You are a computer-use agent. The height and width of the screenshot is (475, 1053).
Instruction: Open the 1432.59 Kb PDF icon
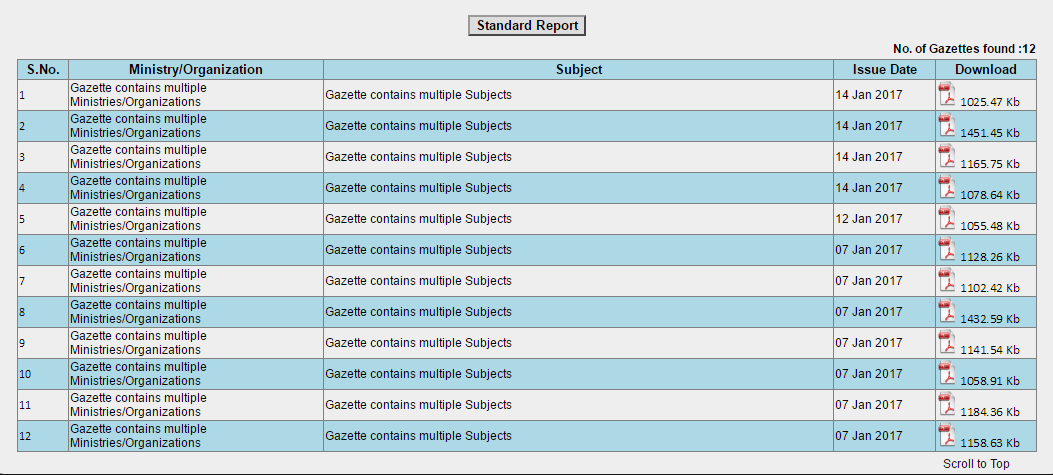click(946, 310)
